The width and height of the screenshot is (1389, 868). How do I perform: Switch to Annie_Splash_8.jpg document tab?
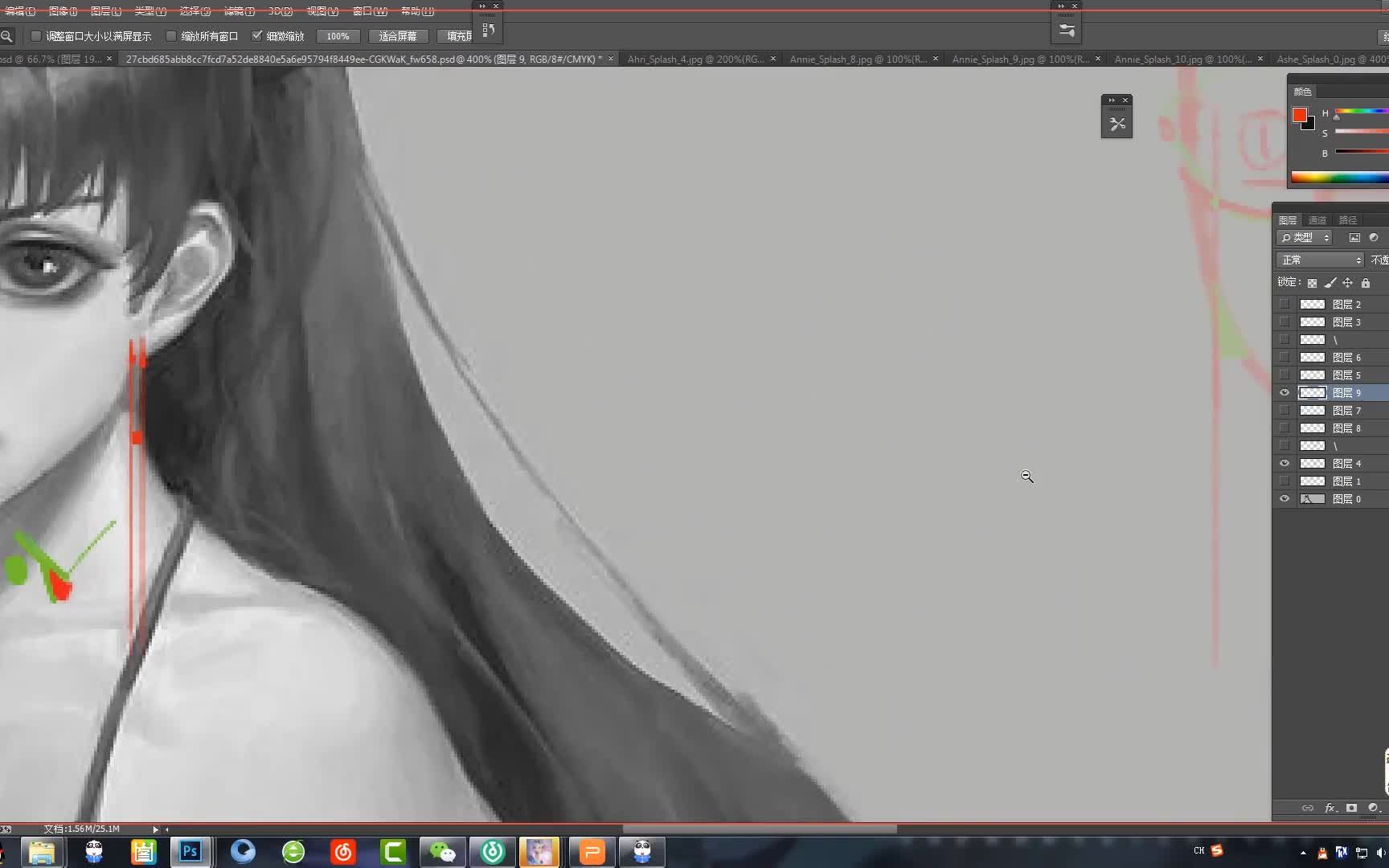[x=858, y=59]
